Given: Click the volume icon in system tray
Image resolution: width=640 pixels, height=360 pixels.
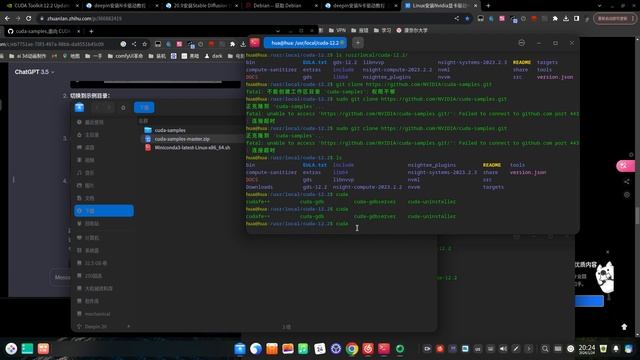Looking at the screenshot, I should [503, 349].
